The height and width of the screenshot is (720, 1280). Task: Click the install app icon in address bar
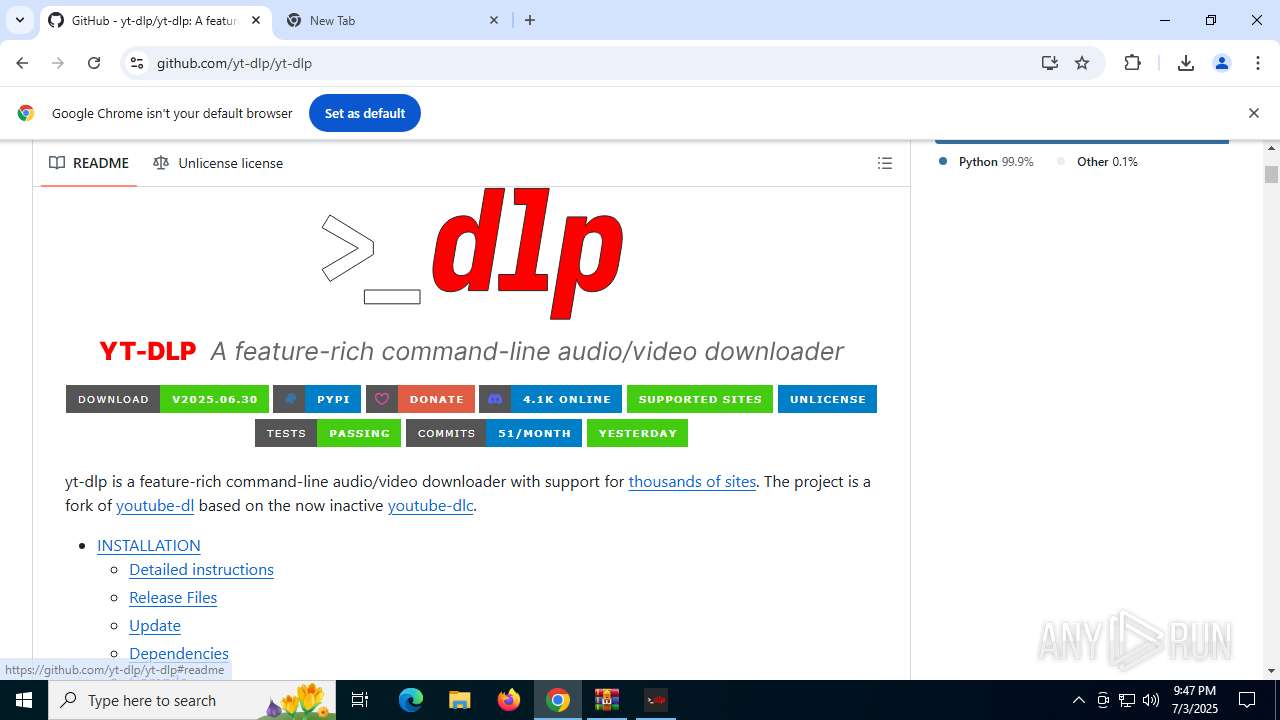coord(1049,63)
